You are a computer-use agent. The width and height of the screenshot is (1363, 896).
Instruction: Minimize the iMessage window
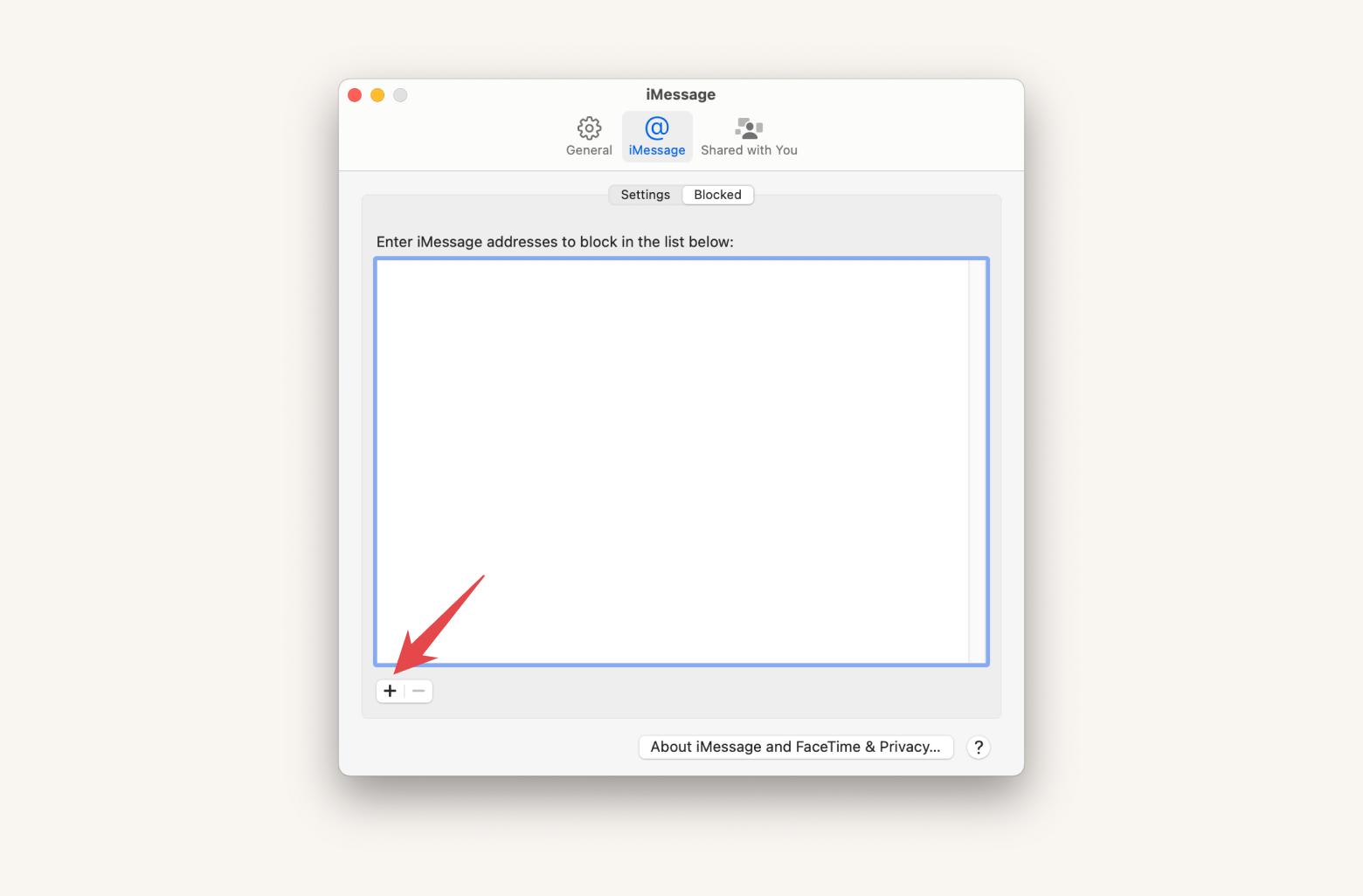(377, 95)
